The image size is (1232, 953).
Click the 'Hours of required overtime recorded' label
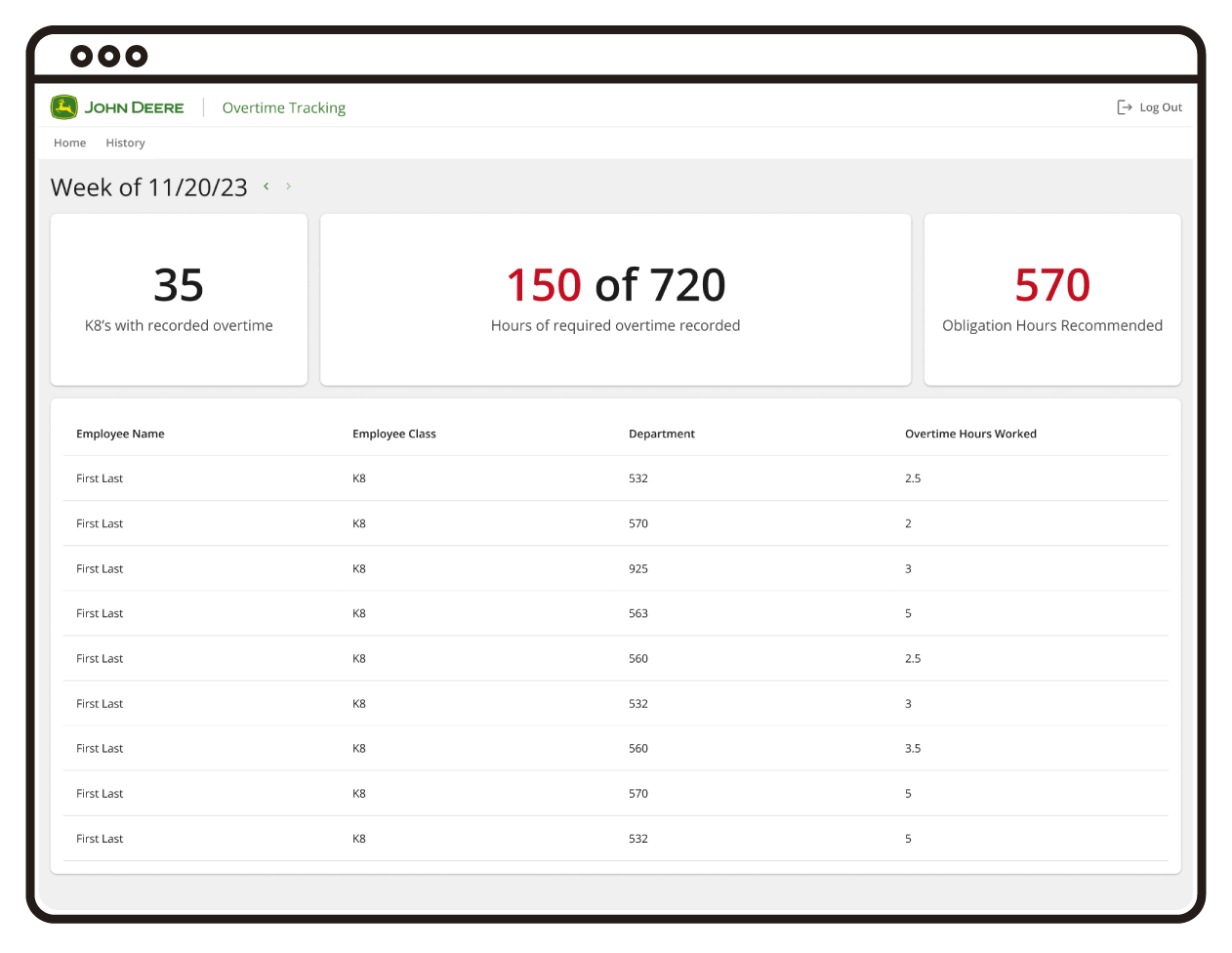point(616,325)
